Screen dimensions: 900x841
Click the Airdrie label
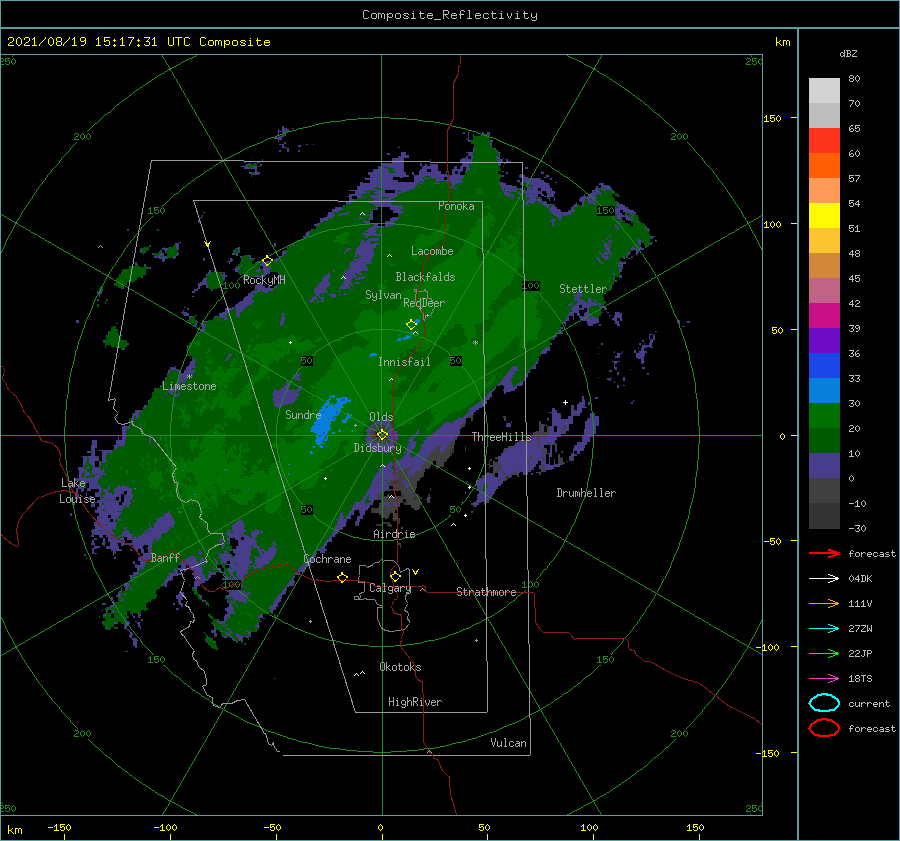tap(394, 534)
